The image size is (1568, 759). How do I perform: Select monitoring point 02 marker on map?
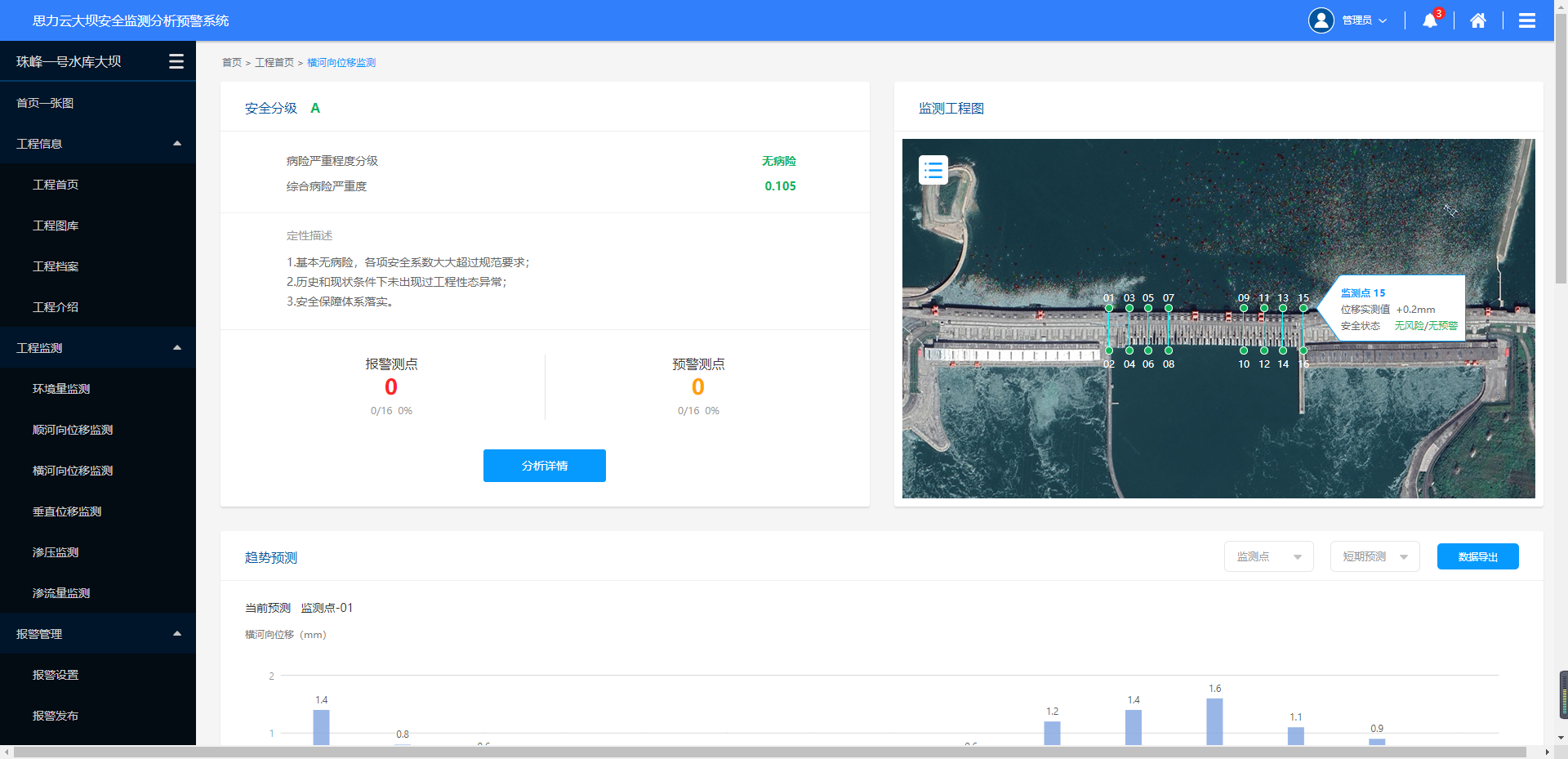click(x=1109, y=350)
